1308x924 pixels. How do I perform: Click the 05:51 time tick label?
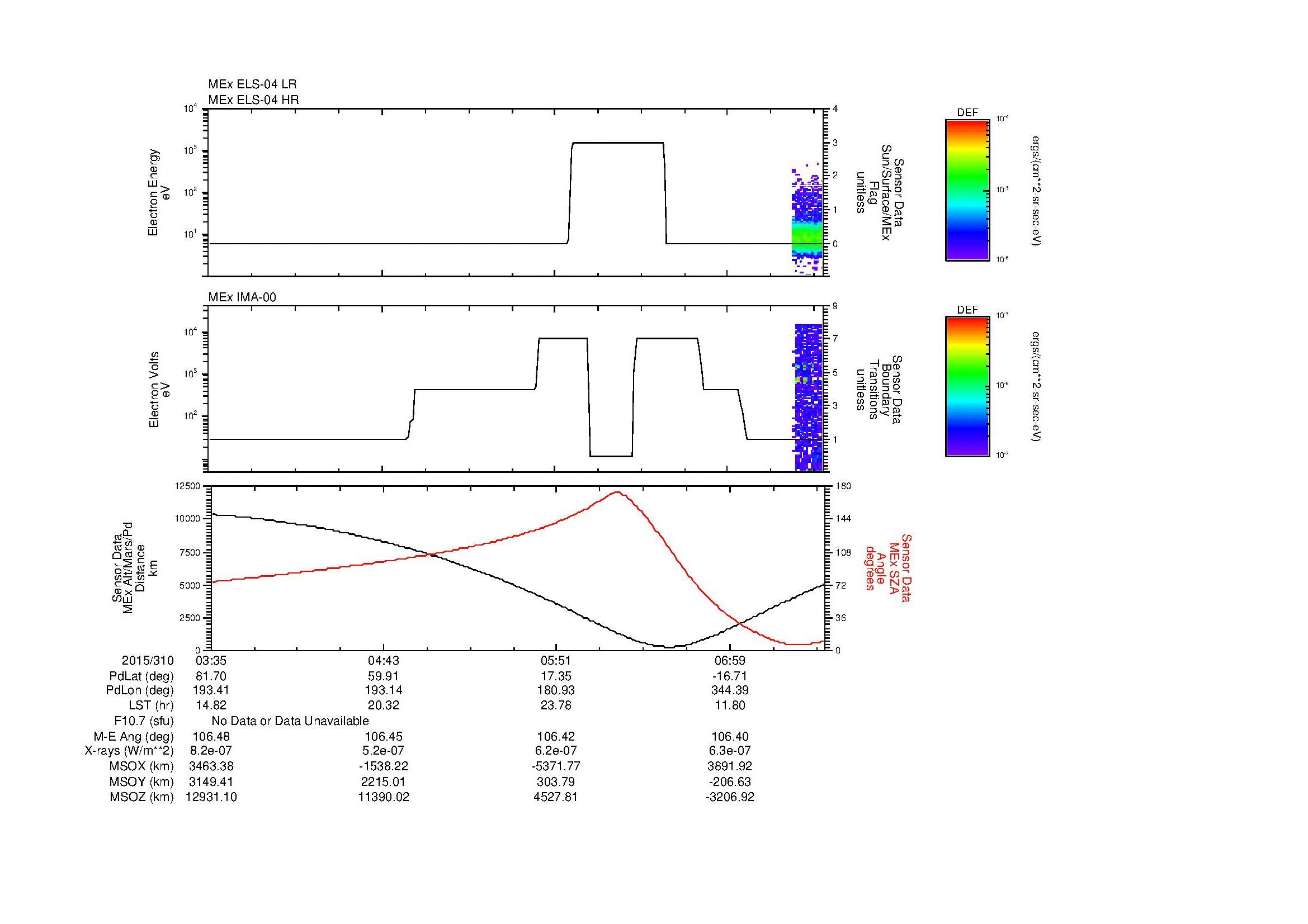coord(556,660)
